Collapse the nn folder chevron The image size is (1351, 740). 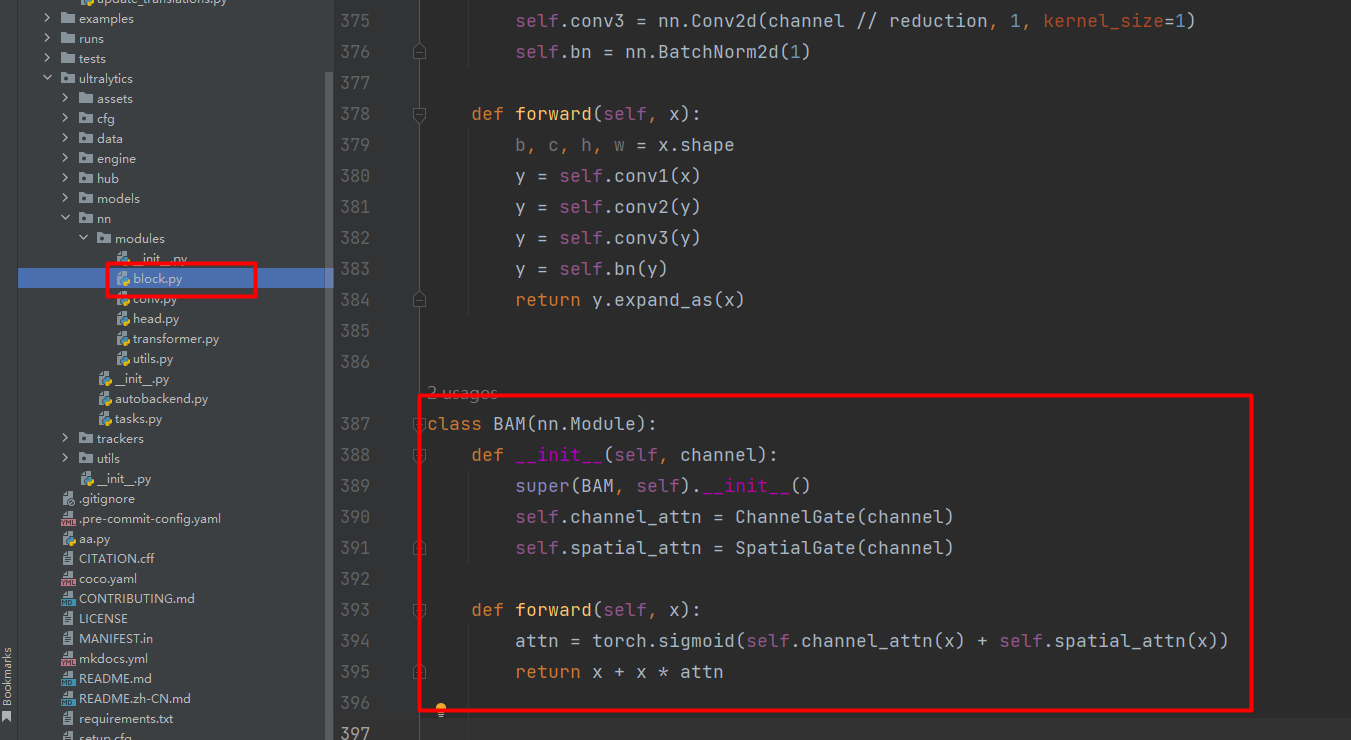click(65, 219)
